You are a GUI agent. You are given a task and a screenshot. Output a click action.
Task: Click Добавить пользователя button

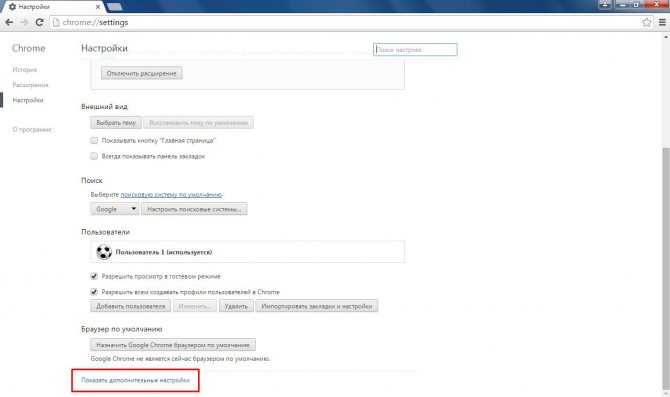[x=130, y=306]
